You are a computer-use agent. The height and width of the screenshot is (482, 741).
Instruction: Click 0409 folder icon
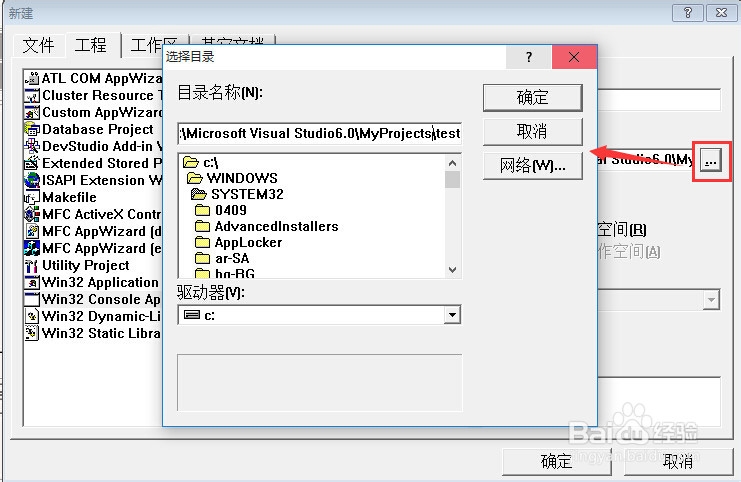click(202, 210)
